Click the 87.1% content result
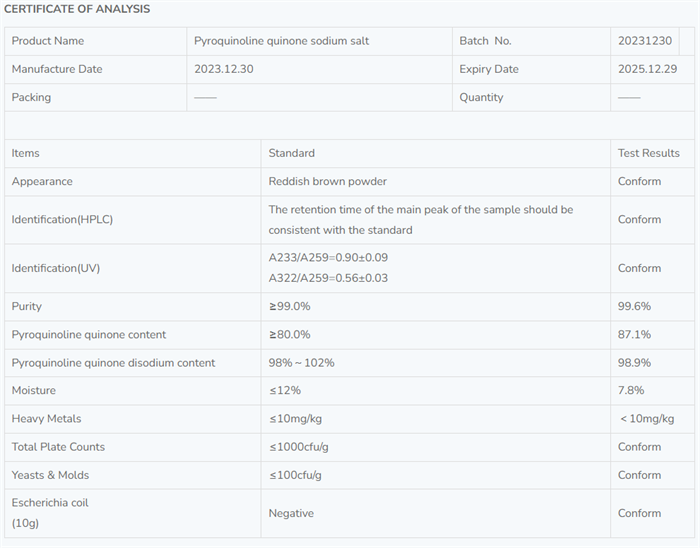Image resolution: width=700 pixels, height=548 pixels. 634,334
